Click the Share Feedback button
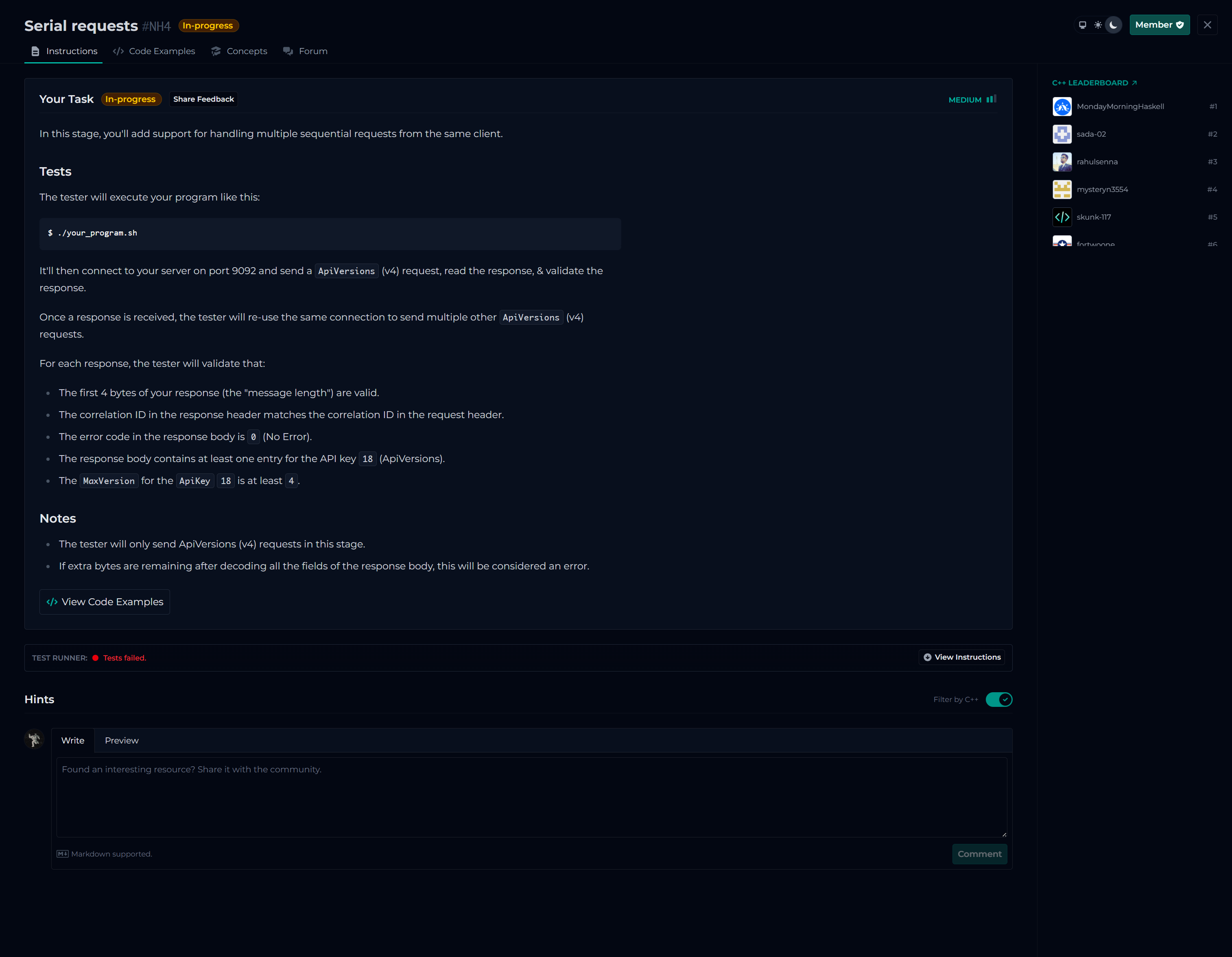The height and width of the screenshot is (957, 1232). 203,99
